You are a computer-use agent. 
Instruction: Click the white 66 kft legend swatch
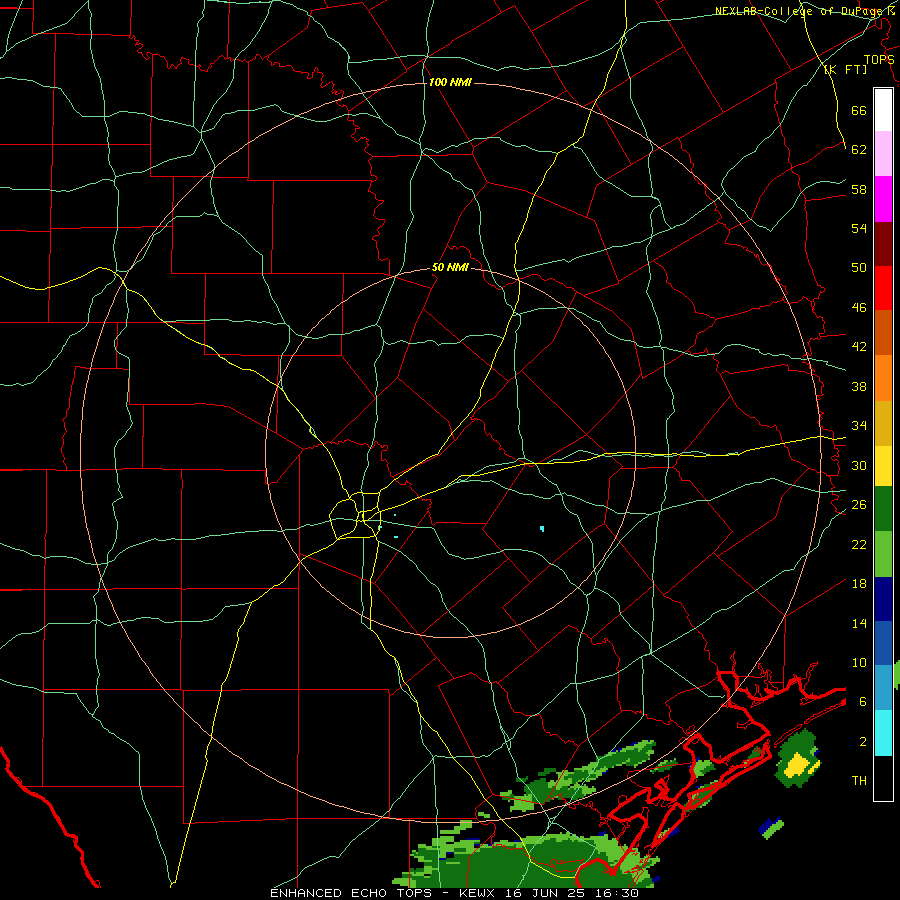pyautogui.click(x=883, y=110)
